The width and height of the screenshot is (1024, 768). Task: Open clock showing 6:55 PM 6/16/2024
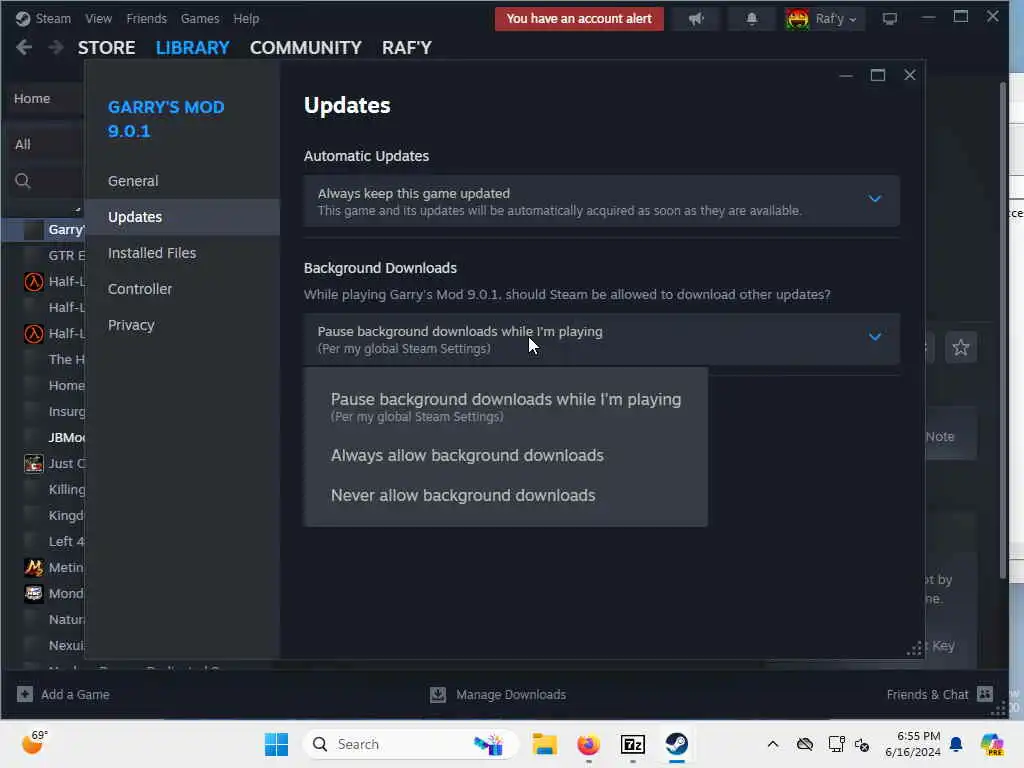point(912,744)
